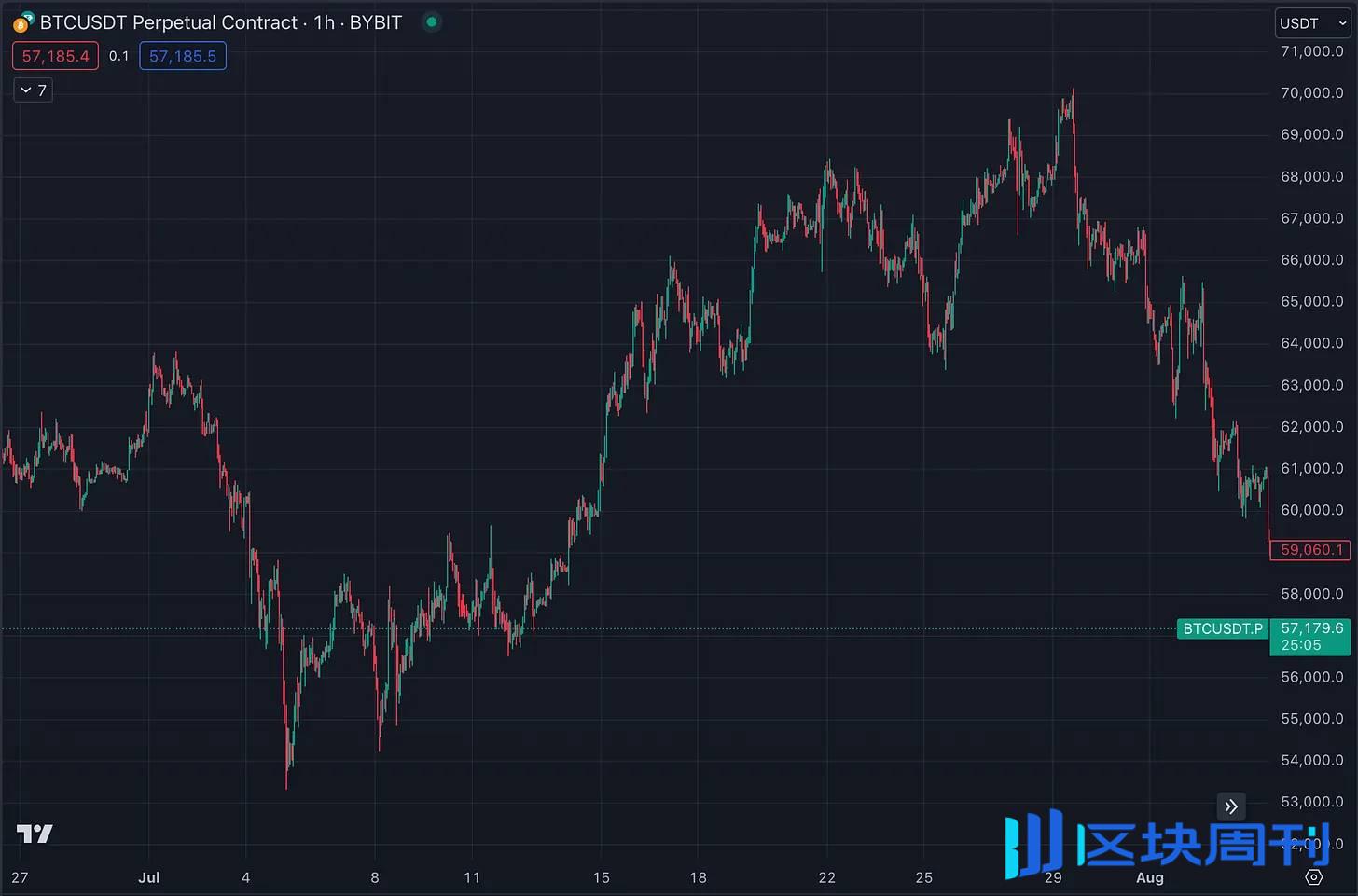Click the Jul label on time axis
Image resolution: width=1358 pixels, height=896 pixels.
(149, 877)
